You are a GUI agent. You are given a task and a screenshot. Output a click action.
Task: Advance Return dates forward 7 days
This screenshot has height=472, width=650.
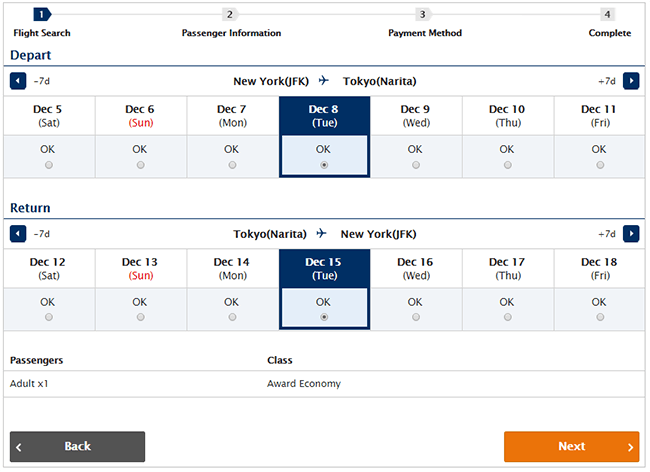click(631, 234)
